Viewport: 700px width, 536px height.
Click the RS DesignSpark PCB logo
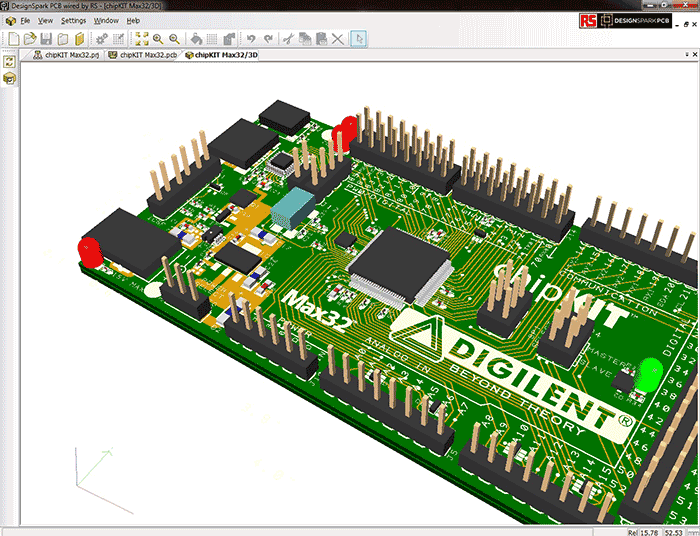(625, 21)
